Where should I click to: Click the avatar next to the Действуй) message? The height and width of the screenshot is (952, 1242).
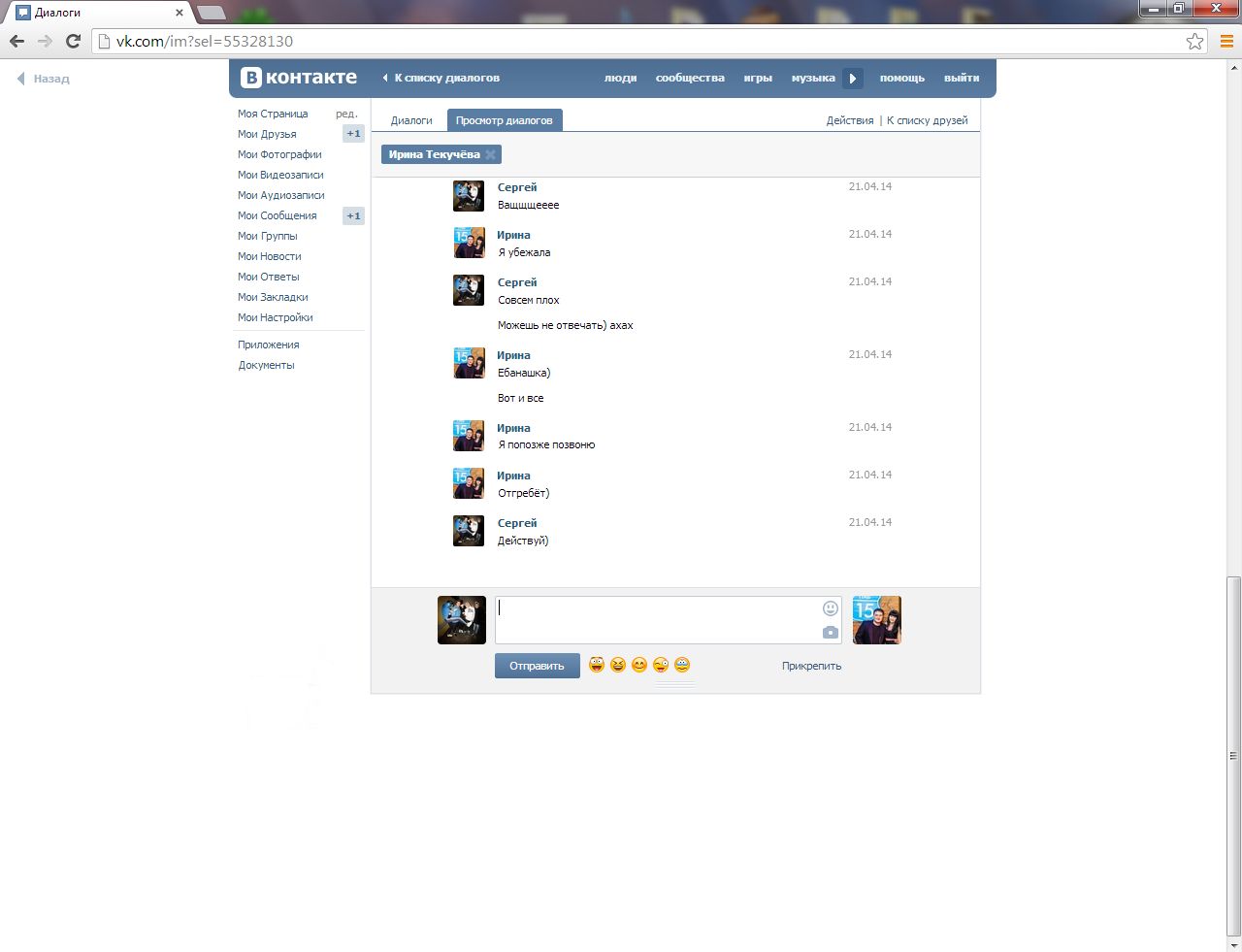469,531
